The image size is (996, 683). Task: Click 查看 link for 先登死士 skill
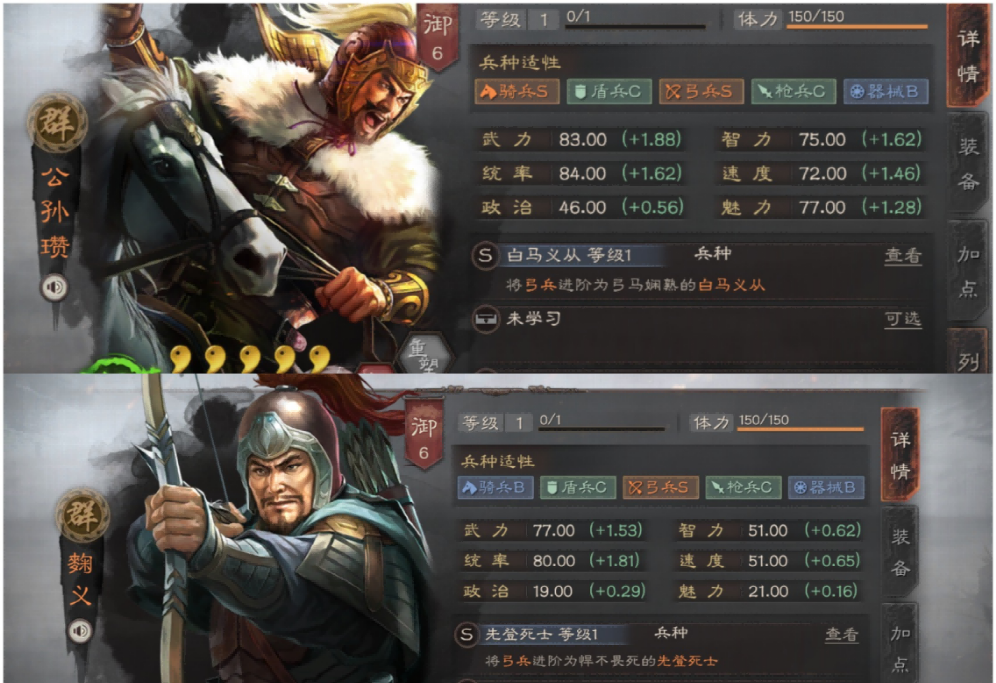point(842,634)
